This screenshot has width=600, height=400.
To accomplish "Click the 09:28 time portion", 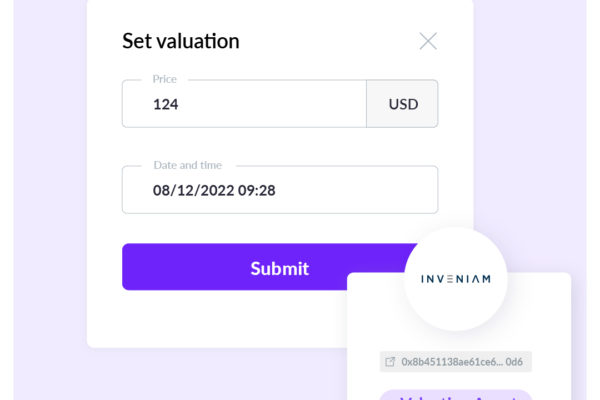I will tap(257, 190).
